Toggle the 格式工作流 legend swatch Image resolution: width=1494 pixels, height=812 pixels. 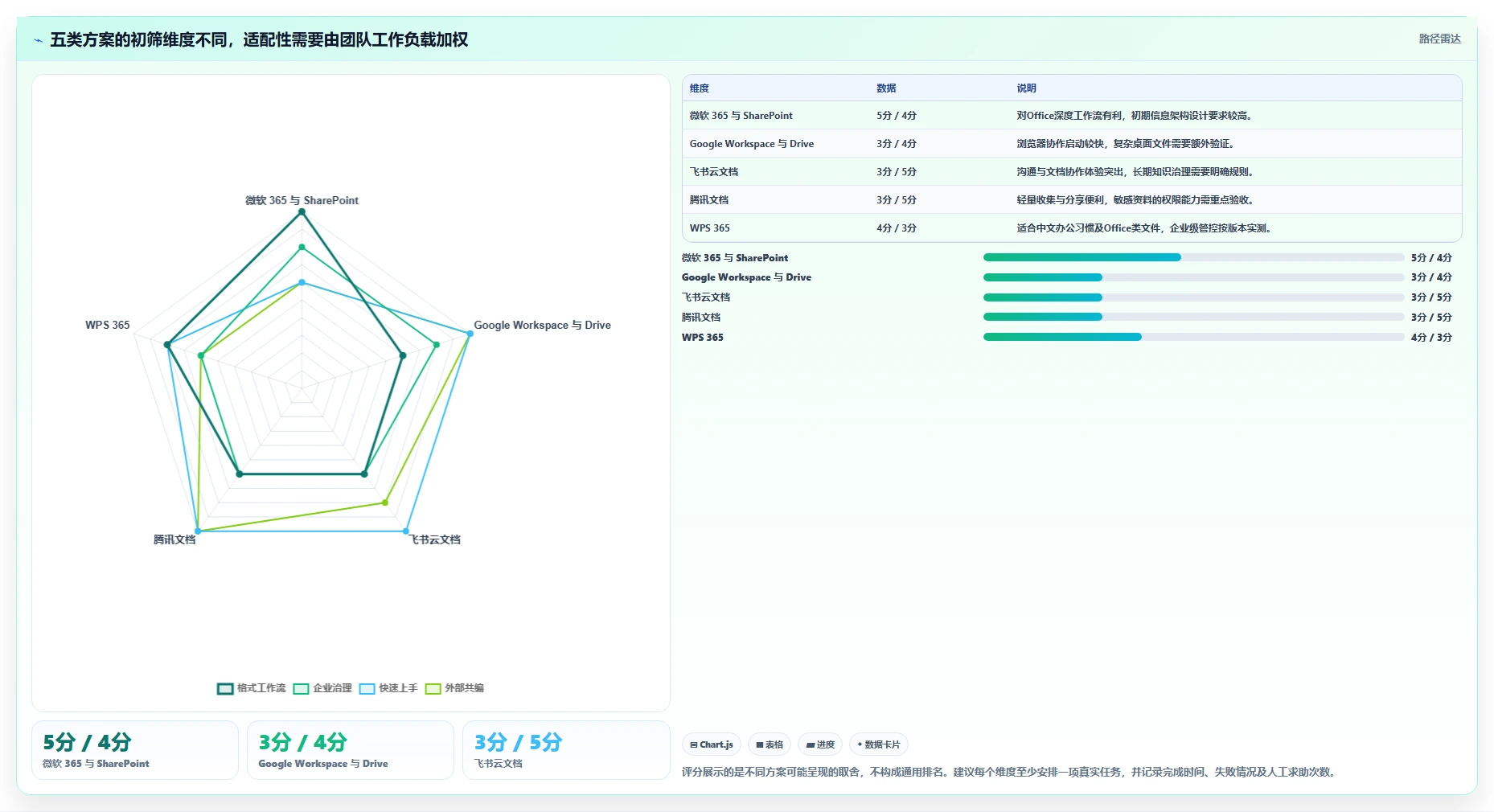(225, 688)
